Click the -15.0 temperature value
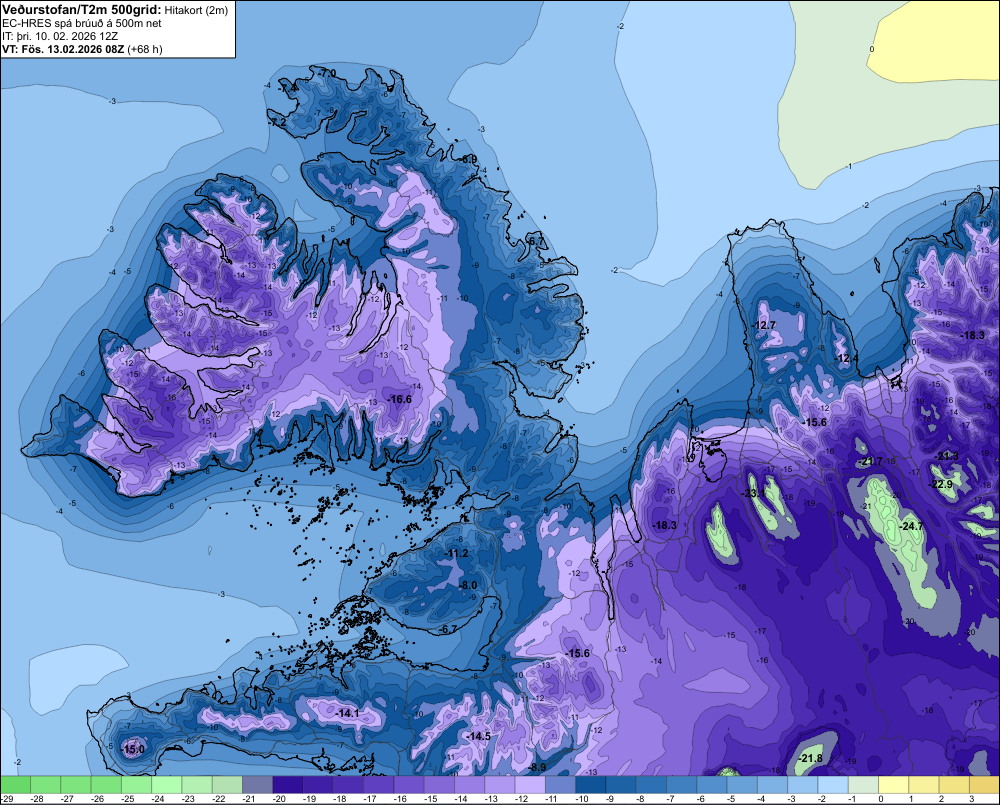The height and width of the screenshot is (805, 1000). [x=133, y=750]
